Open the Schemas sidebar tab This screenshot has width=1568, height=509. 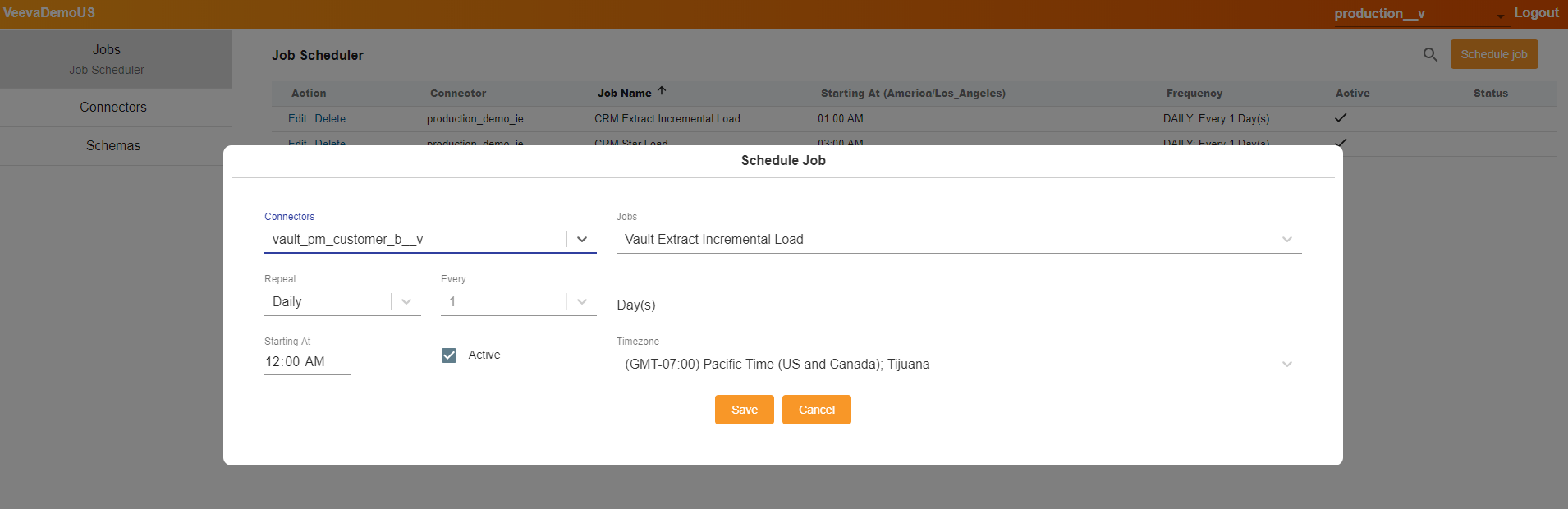coord(113,146)
